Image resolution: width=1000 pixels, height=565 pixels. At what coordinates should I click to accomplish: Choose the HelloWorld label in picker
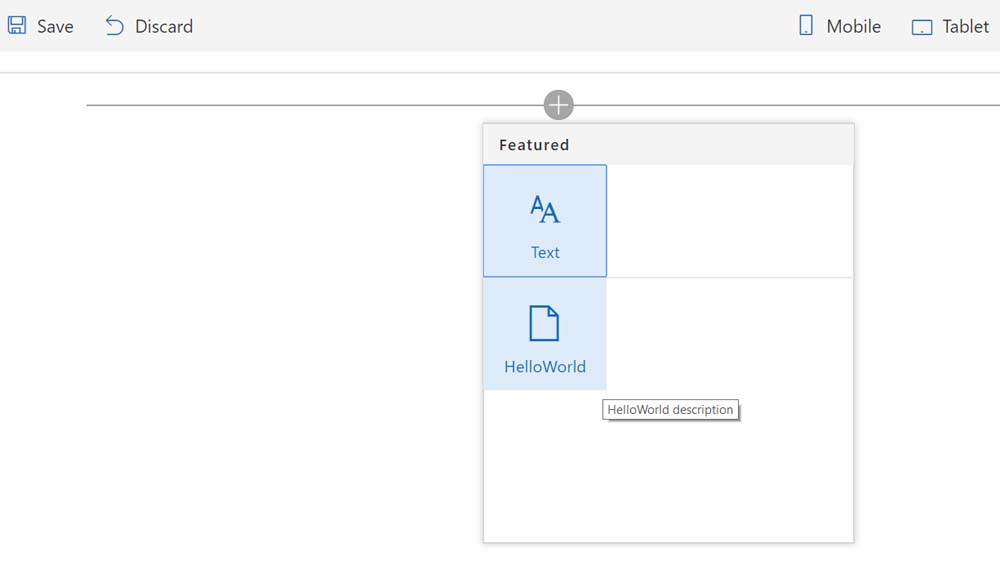pyautogui.click(x=545, y=367)
